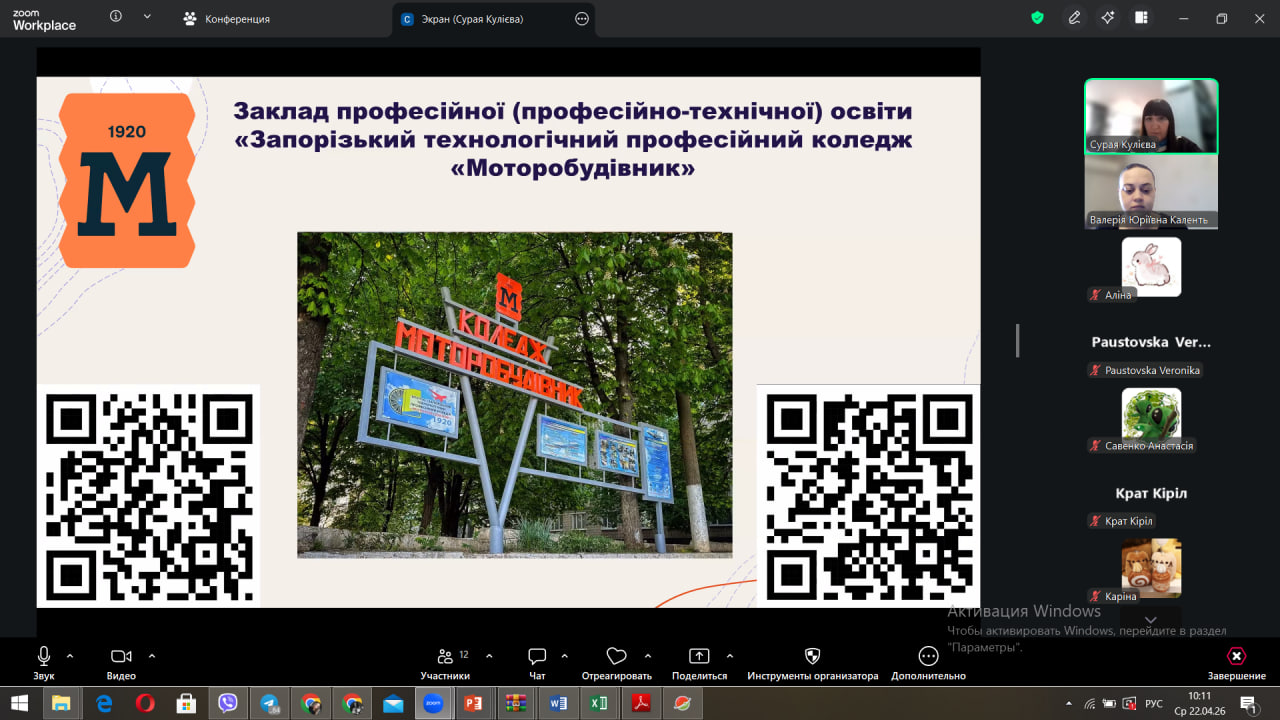1280x720 pixels.
Task: Open the Чат chat panel
Action: click(x=537, y=657)
